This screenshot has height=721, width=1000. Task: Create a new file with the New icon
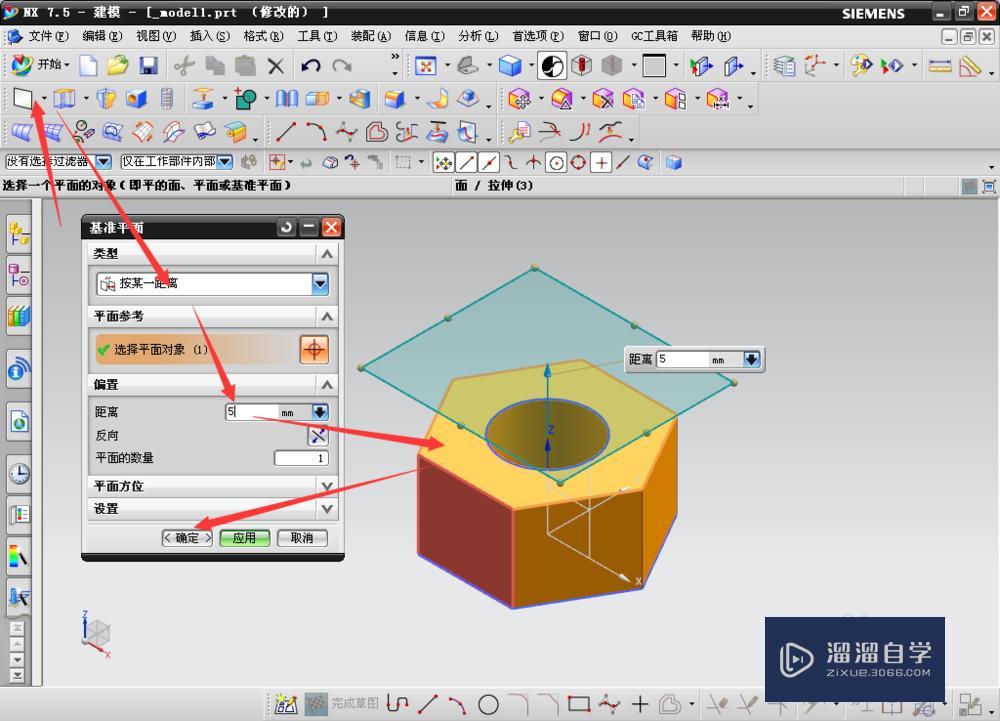pos(88,65)
